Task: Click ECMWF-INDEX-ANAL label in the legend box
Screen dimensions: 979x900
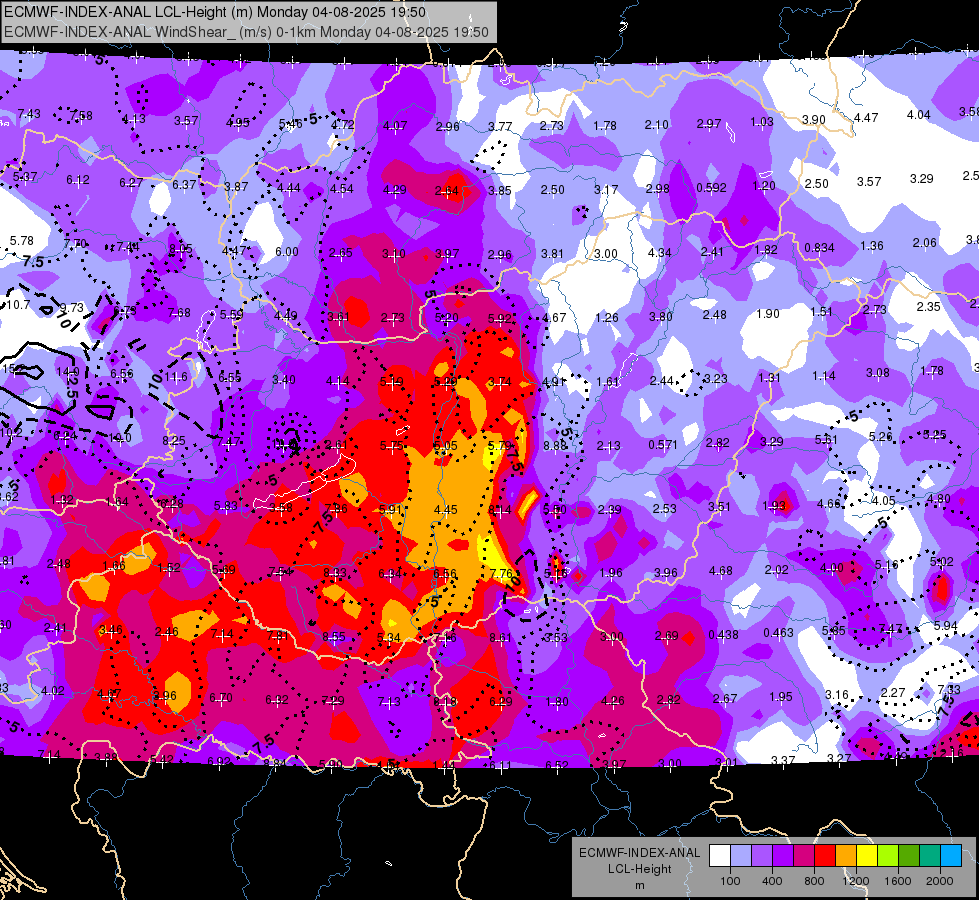Action: click(x=639, y=853)
